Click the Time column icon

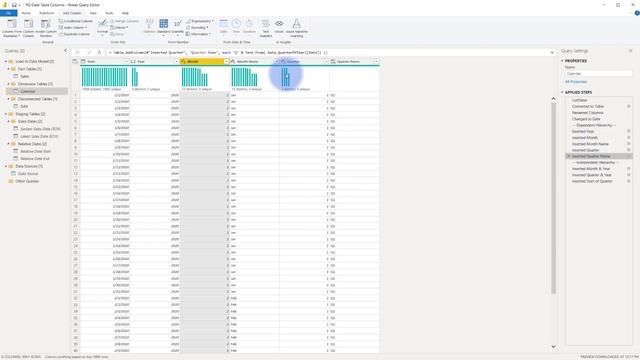pyautogui.click(x=236, y=23)
